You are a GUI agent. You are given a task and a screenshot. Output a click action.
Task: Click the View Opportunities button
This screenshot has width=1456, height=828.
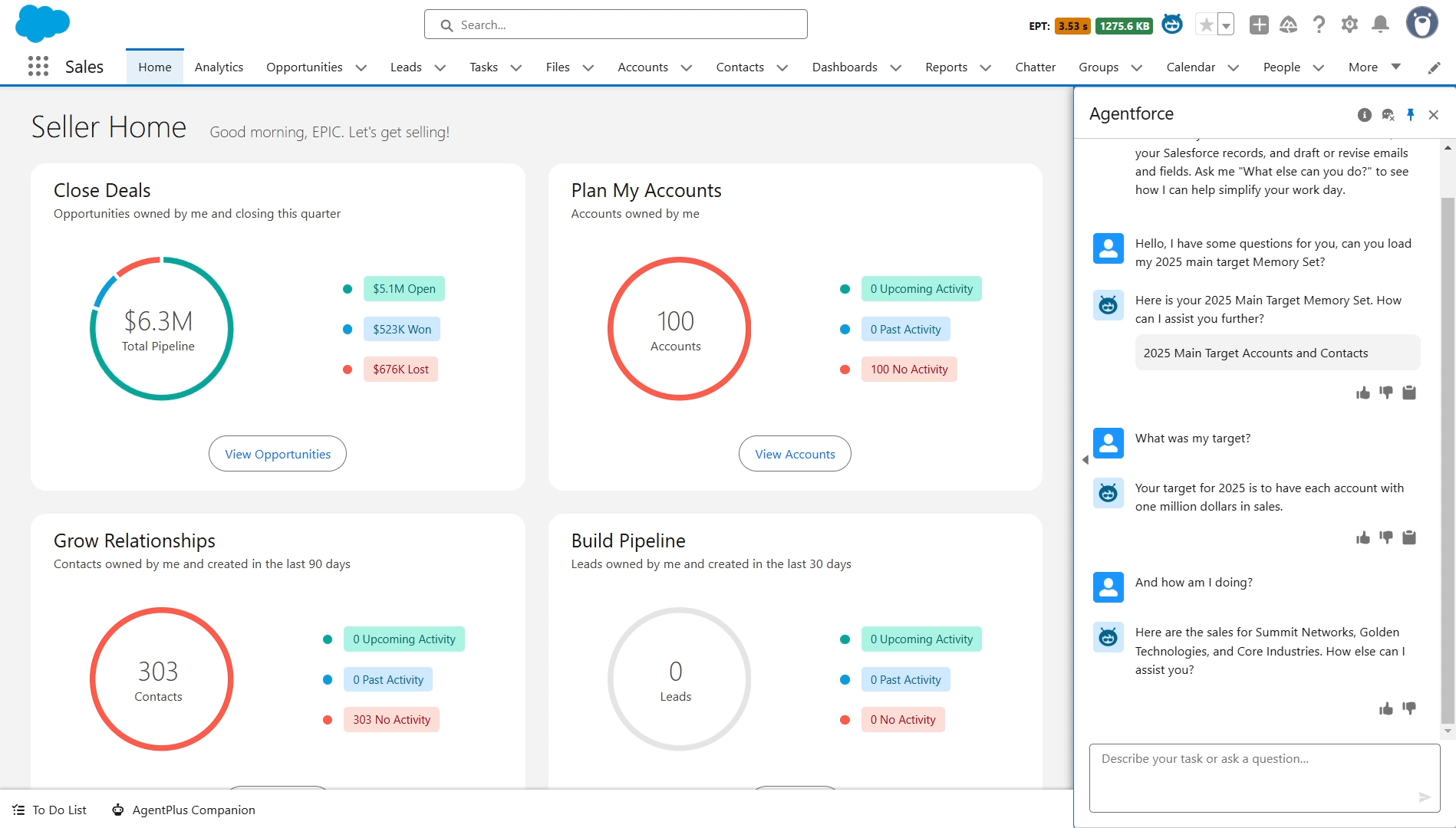tap(278, 454)
